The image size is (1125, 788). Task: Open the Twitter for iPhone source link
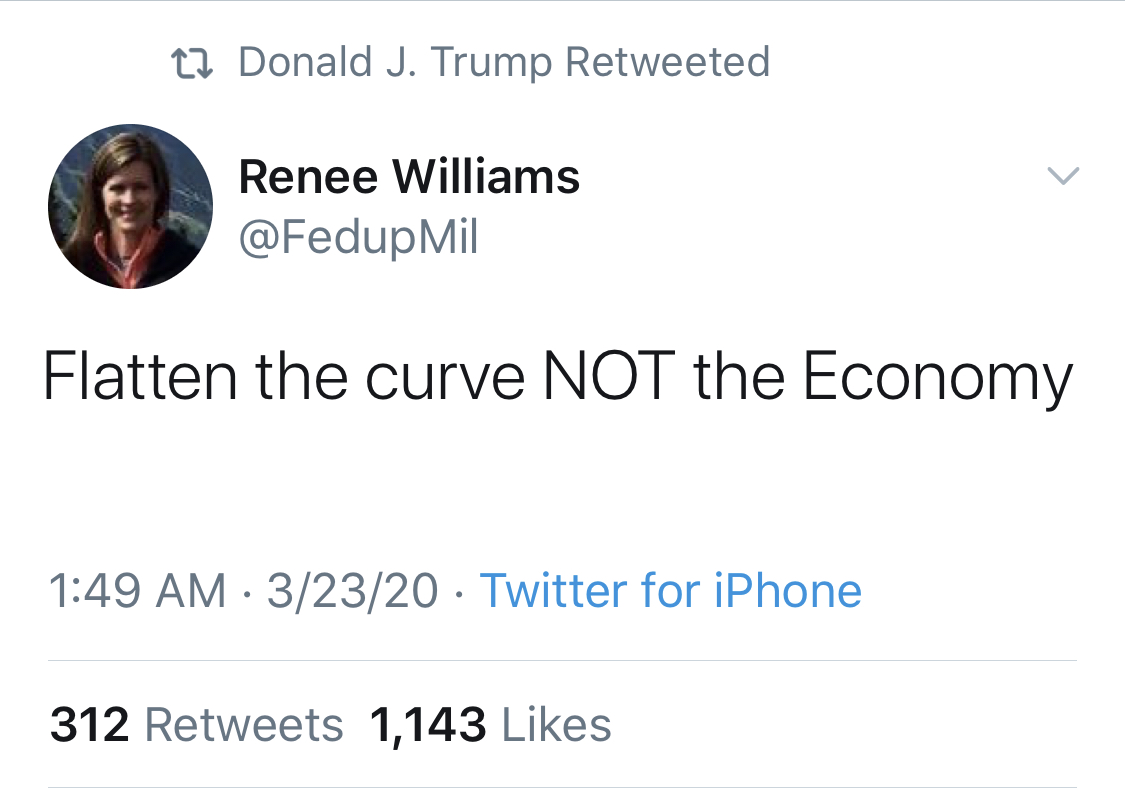click(x=670, y=591)
